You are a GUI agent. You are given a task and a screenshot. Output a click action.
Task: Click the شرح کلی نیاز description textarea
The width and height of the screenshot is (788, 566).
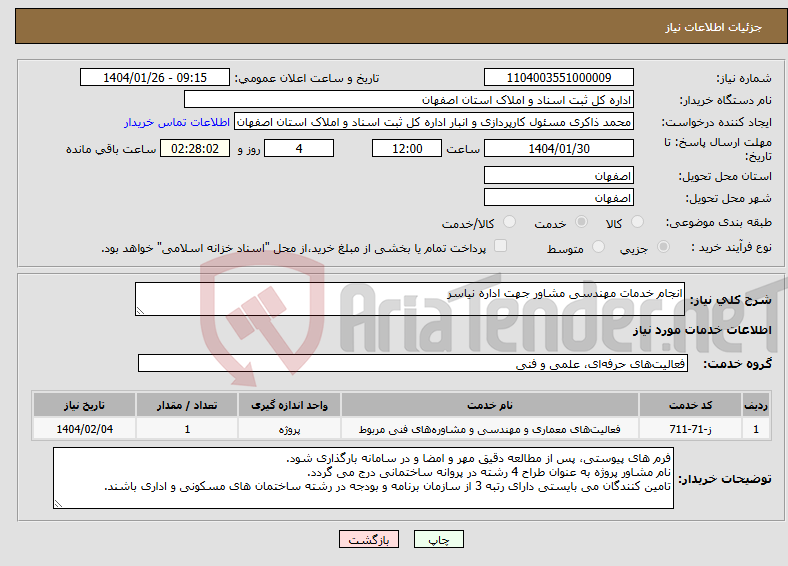click(410, 299)
